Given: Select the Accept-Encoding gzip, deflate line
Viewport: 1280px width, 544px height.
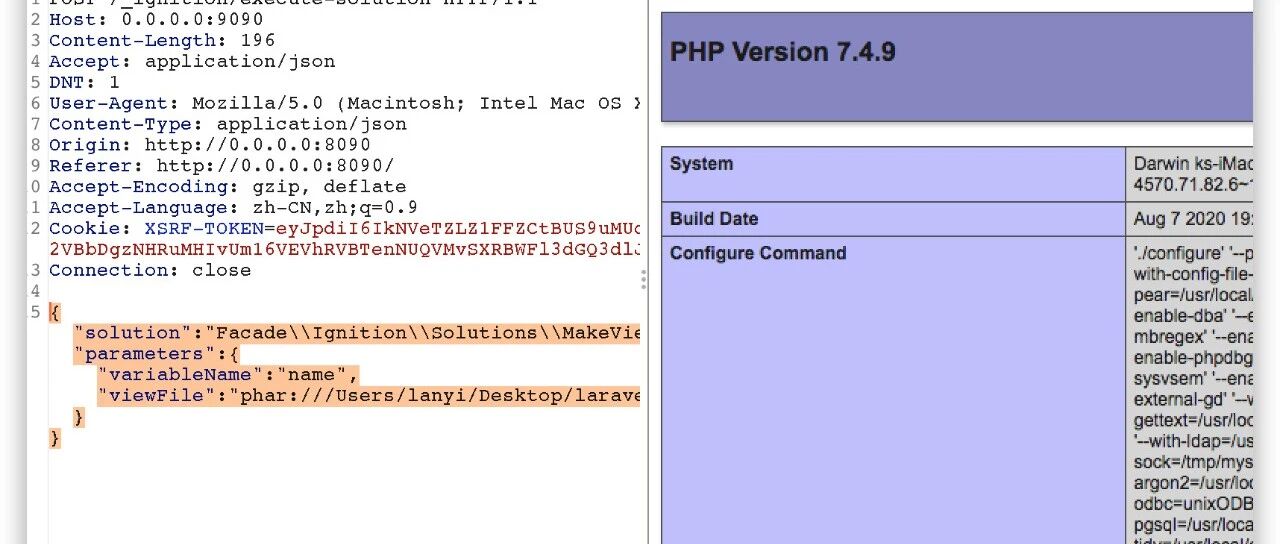Looking at the screenshot, I should click(228, 187).
